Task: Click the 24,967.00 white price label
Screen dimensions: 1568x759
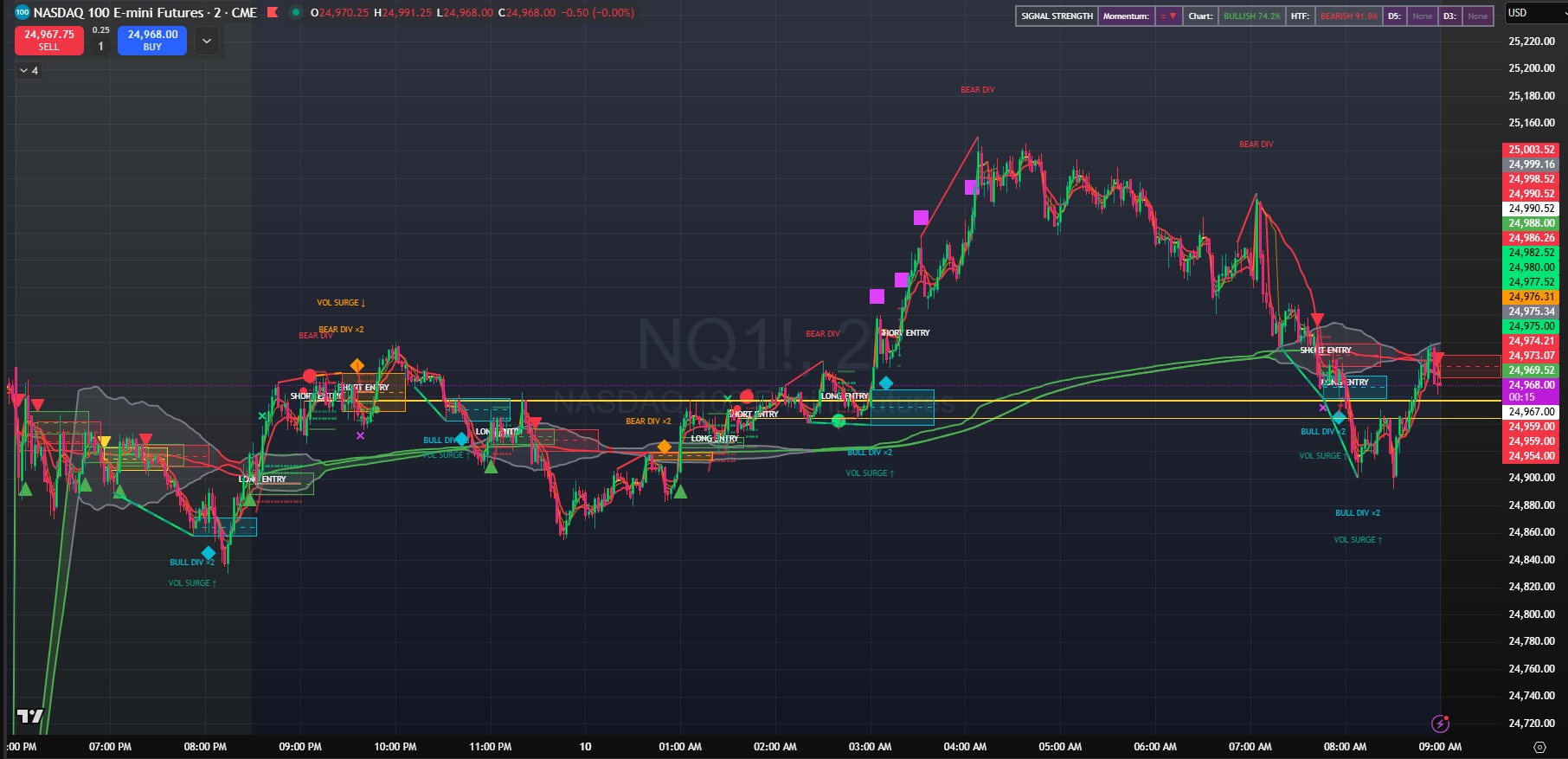Action: tap(1532, 412)
